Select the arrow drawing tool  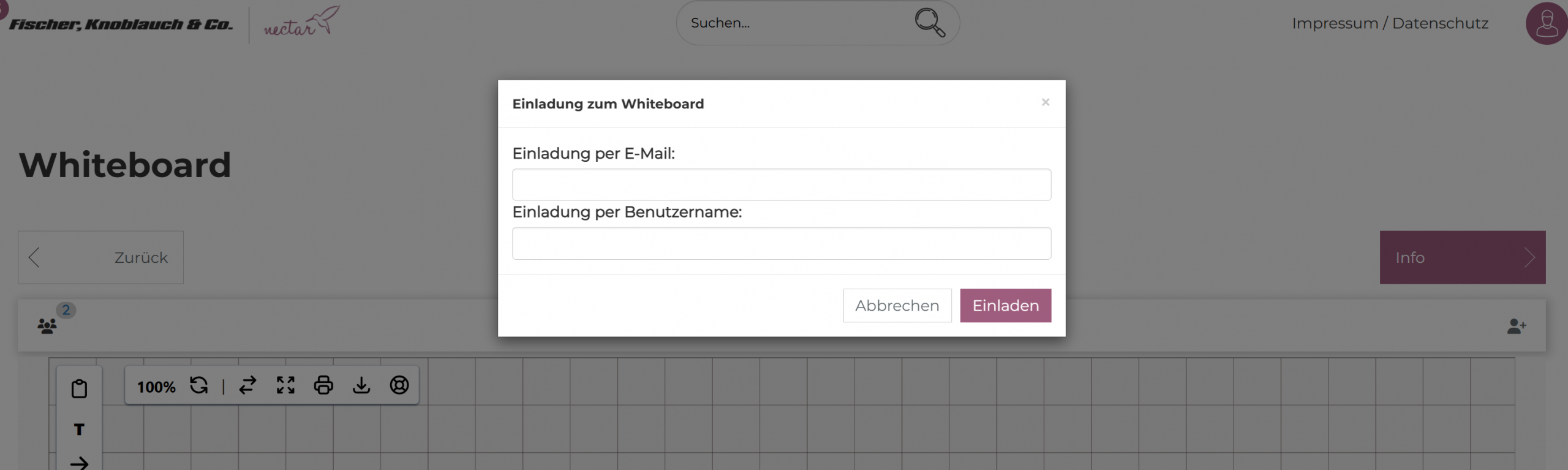click(x=79, y=463)
